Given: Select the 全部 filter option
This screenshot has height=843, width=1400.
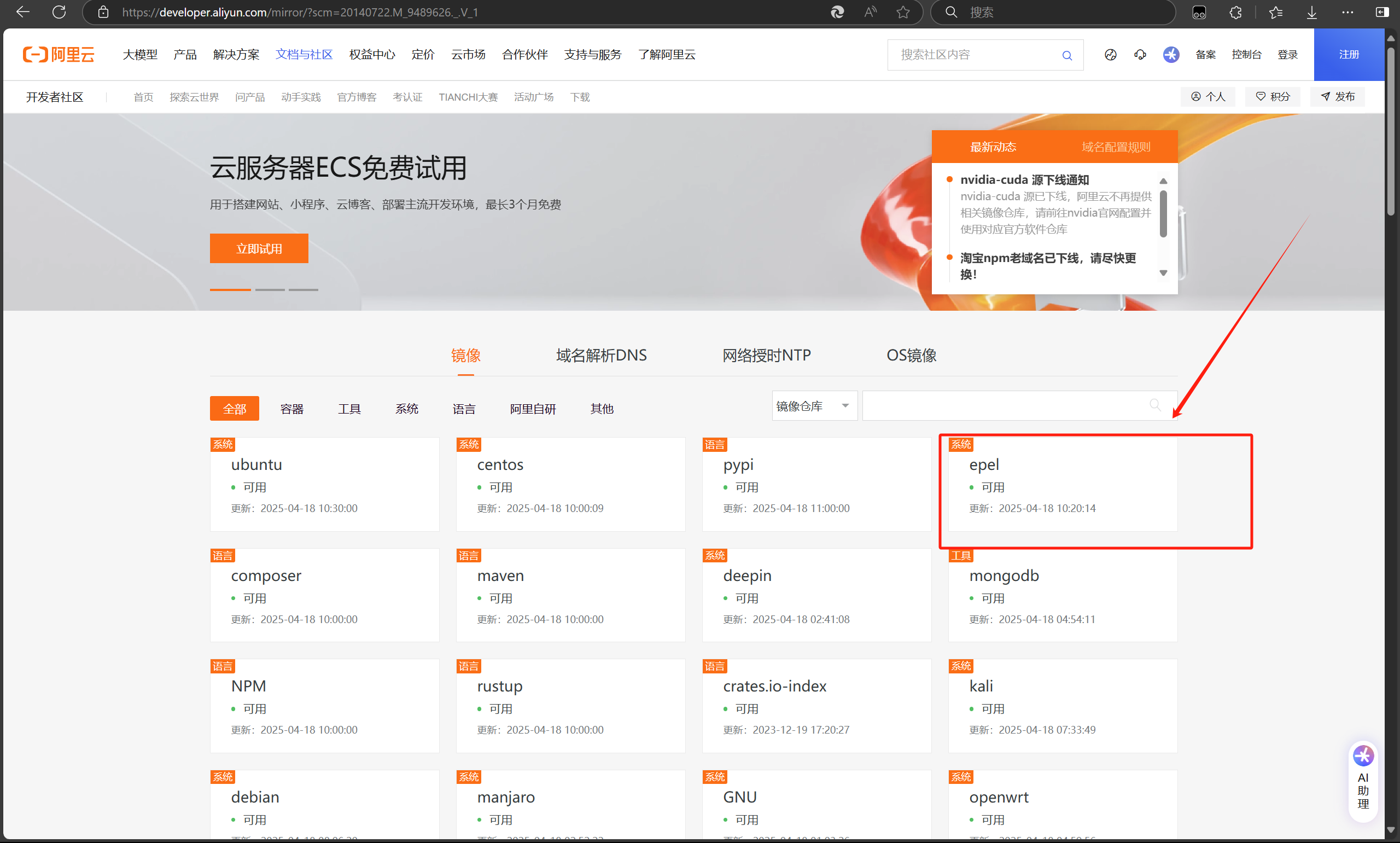Looking at the screenshot, I should pos(234,409).
